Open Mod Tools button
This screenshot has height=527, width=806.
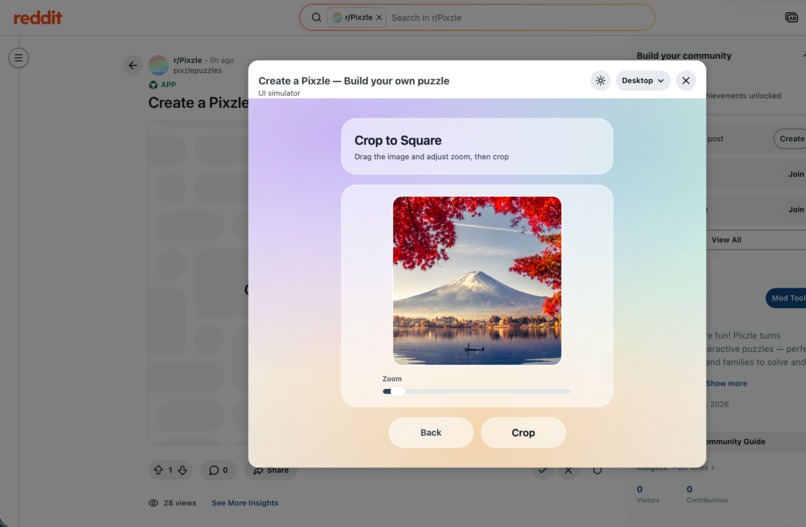click(x=786, y=298)
